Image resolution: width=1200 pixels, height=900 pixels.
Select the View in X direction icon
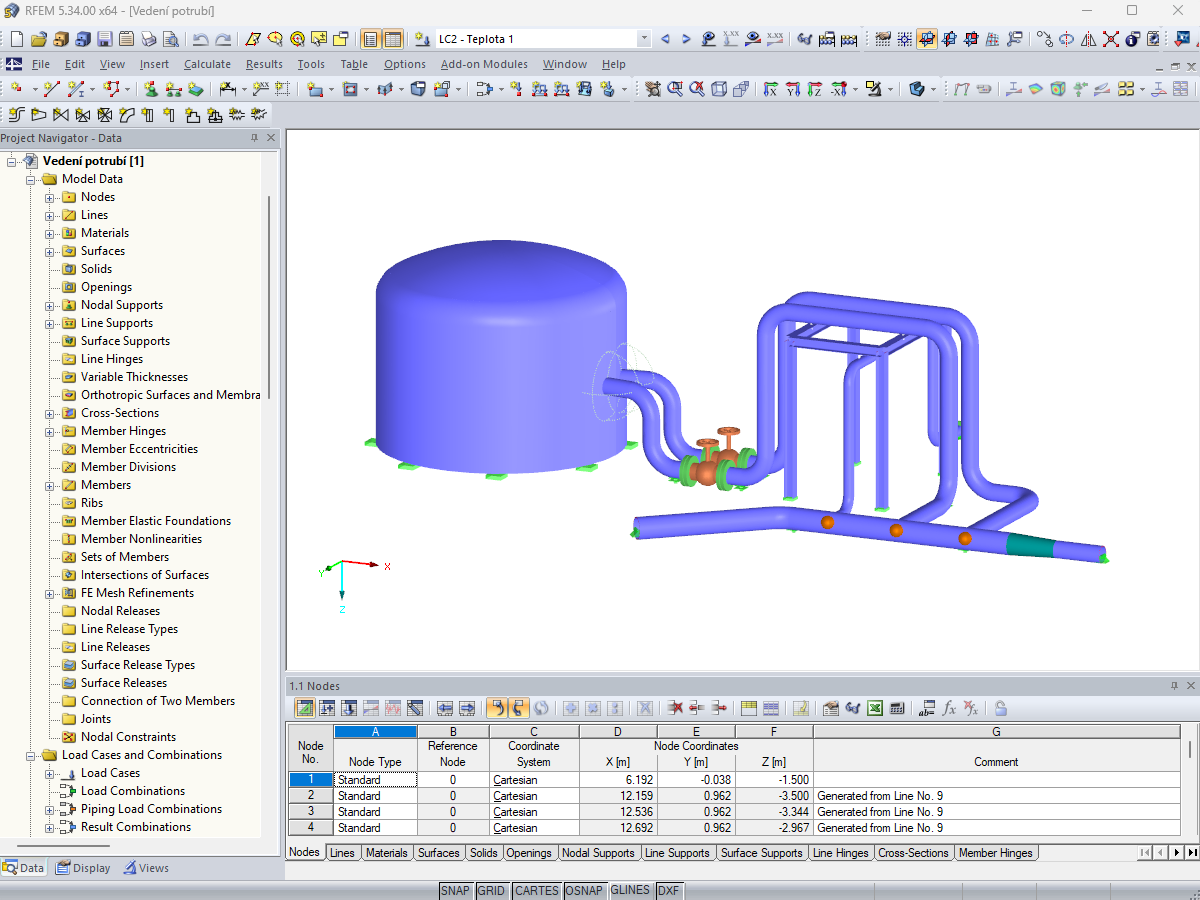(950, 40)
